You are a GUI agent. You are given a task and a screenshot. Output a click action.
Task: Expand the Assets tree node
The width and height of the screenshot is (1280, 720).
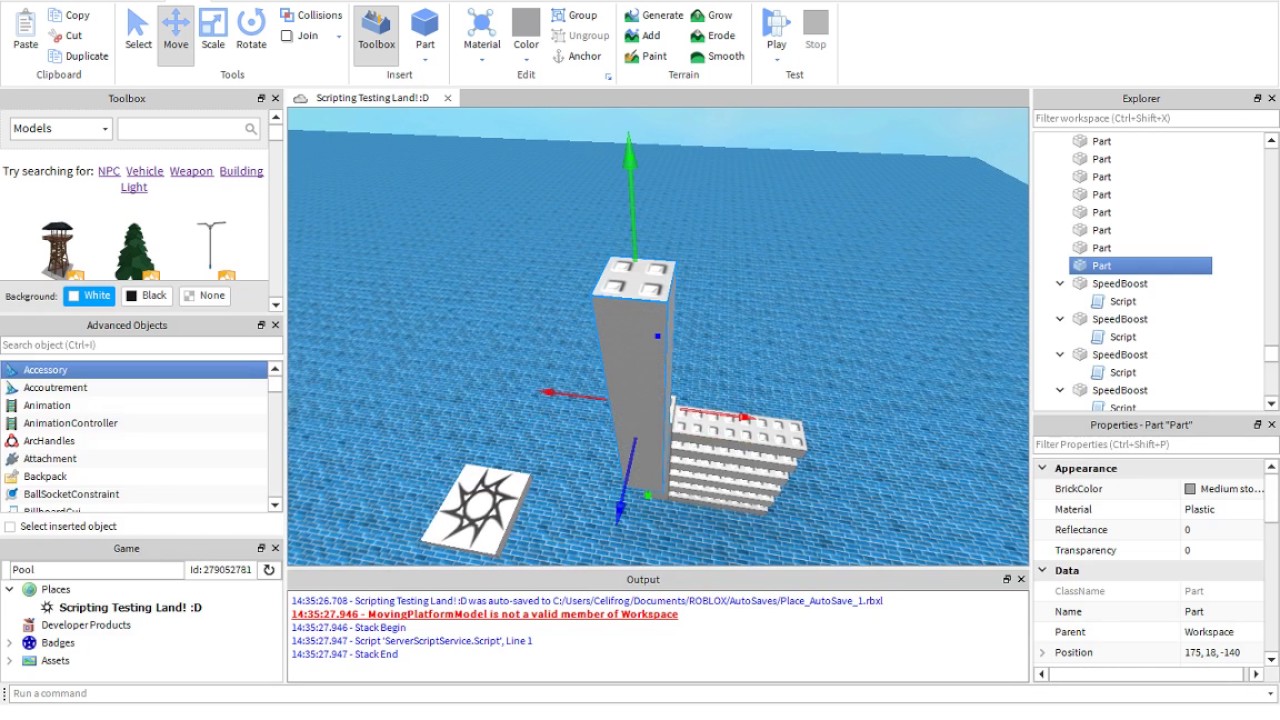11,661
